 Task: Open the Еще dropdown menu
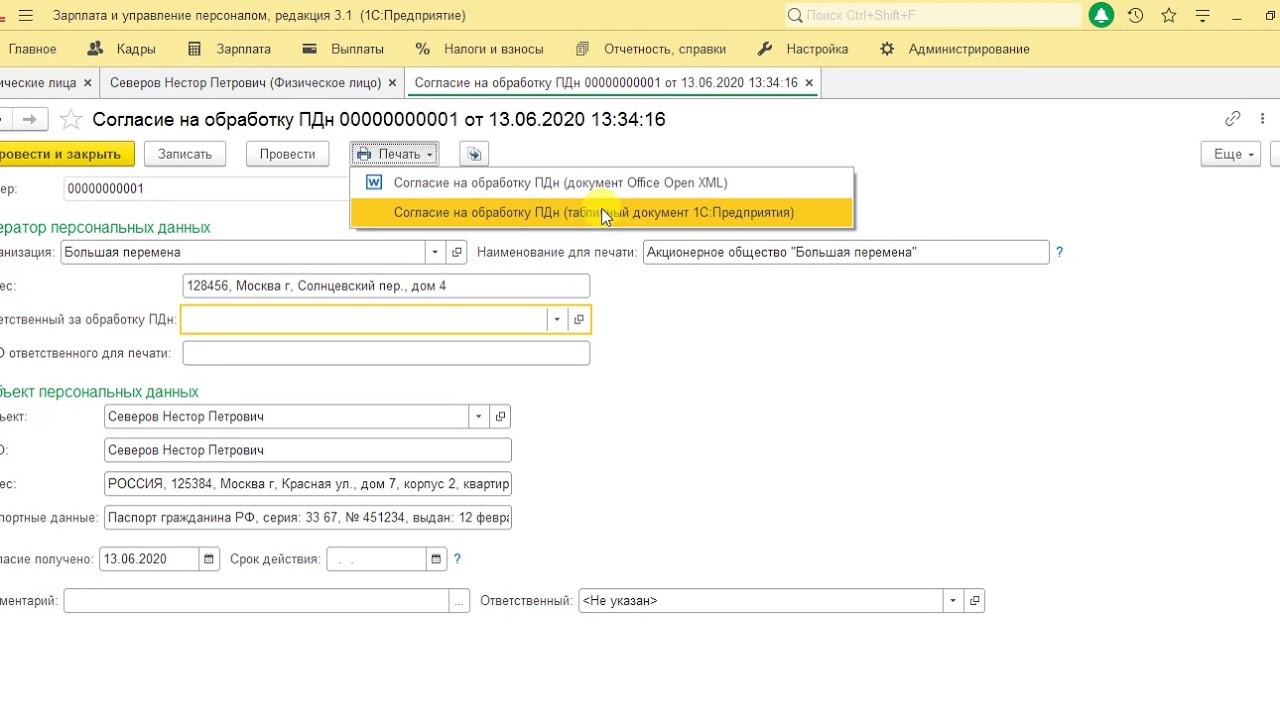click(1231, 154)
